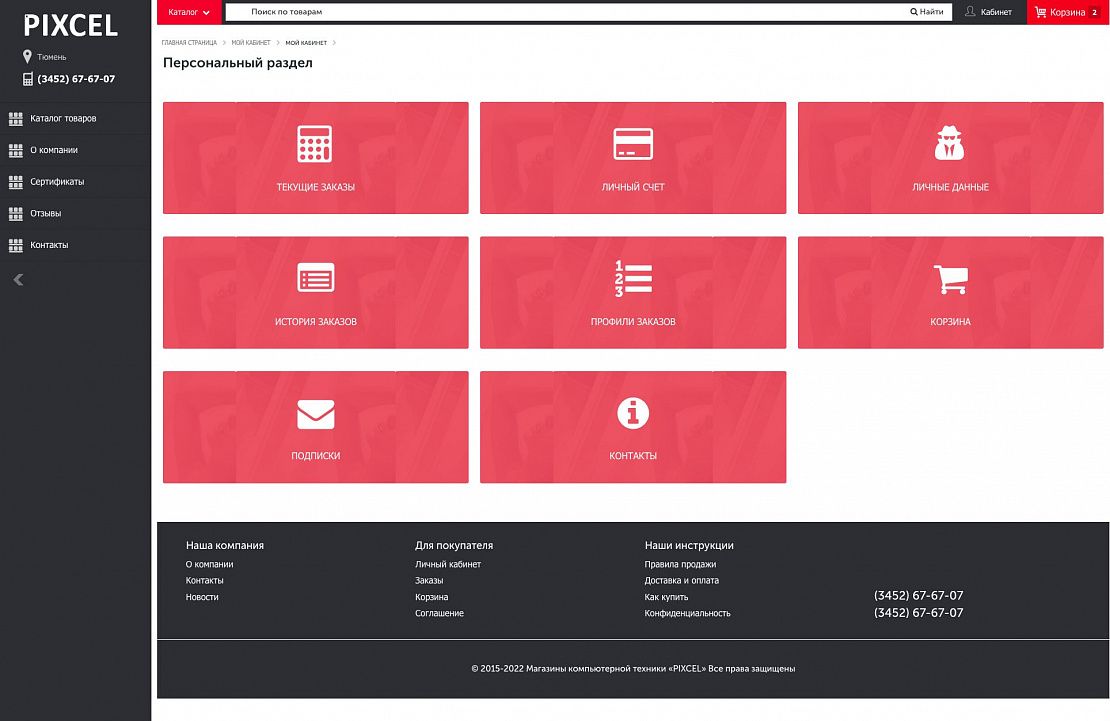Open Каталог товаров in sidebar menu

63,119
